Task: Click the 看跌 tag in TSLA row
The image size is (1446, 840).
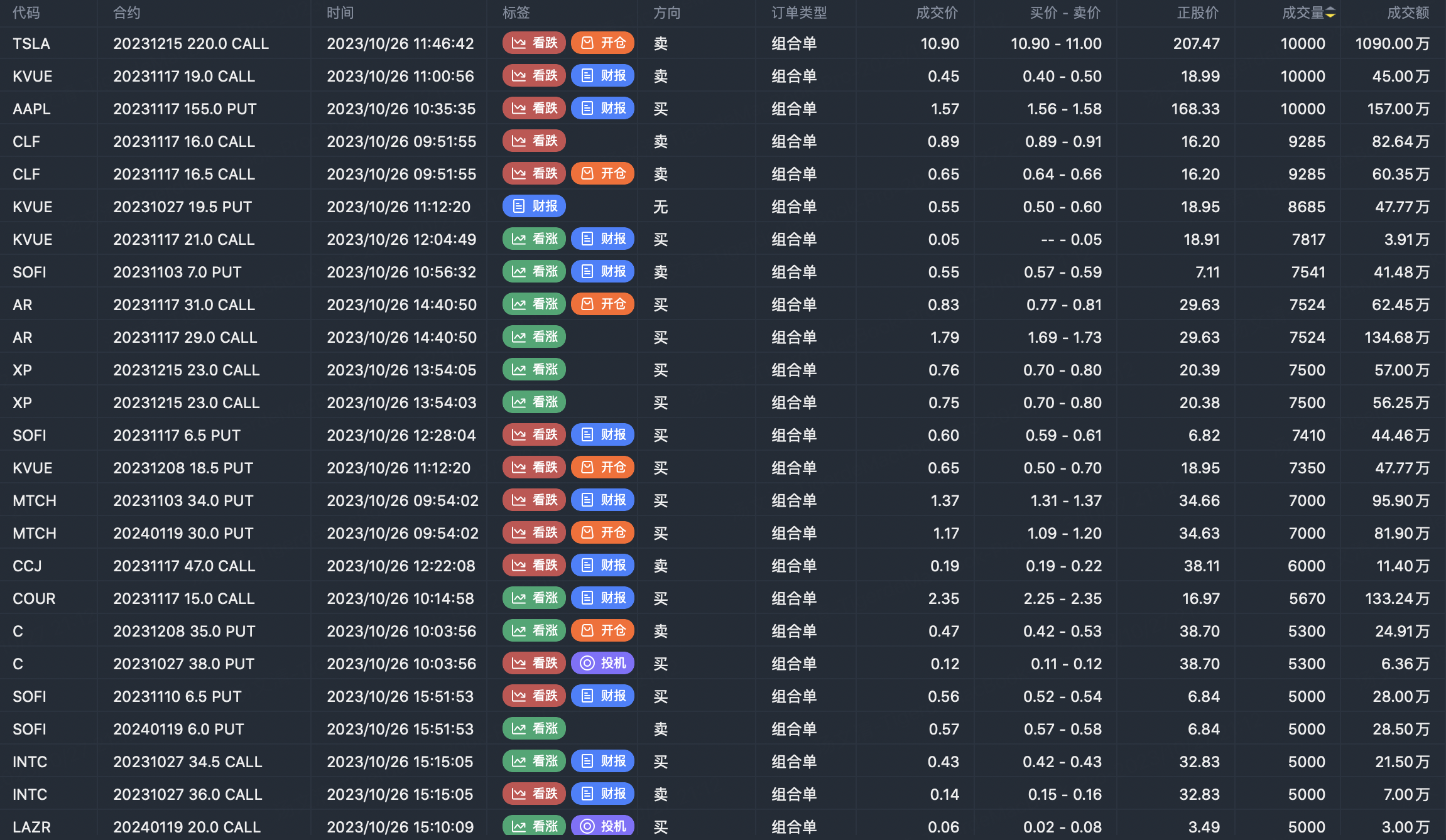Action: coord(534,43)
